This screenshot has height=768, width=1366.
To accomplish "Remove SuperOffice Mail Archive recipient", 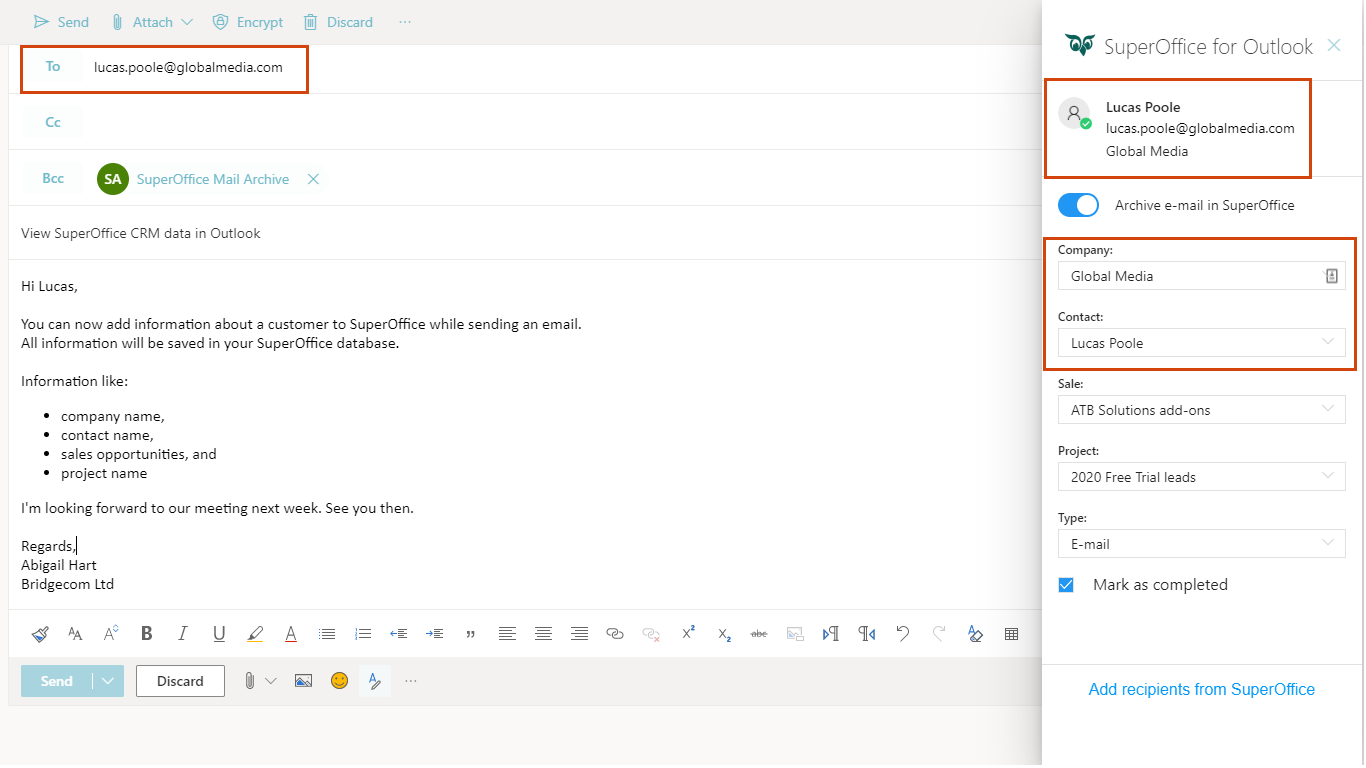I will (313, 179).
